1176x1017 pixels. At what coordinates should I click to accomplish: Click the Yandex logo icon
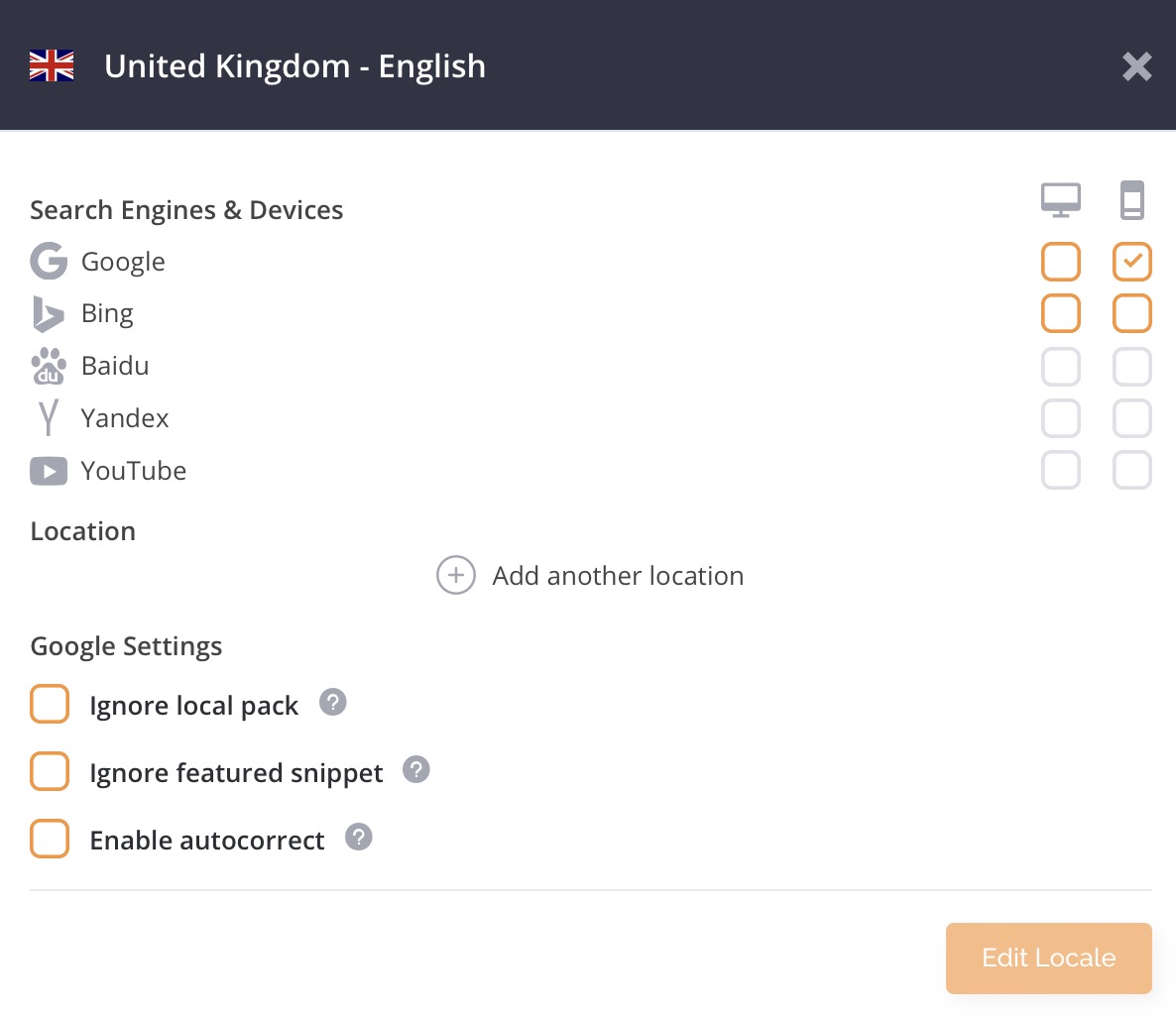[x=49, y=417]
